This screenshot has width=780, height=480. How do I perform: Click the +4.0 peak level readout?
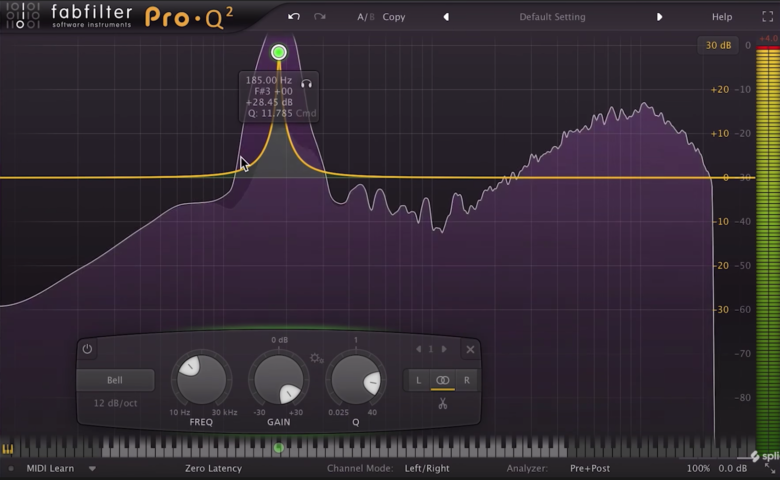(769, 38)
